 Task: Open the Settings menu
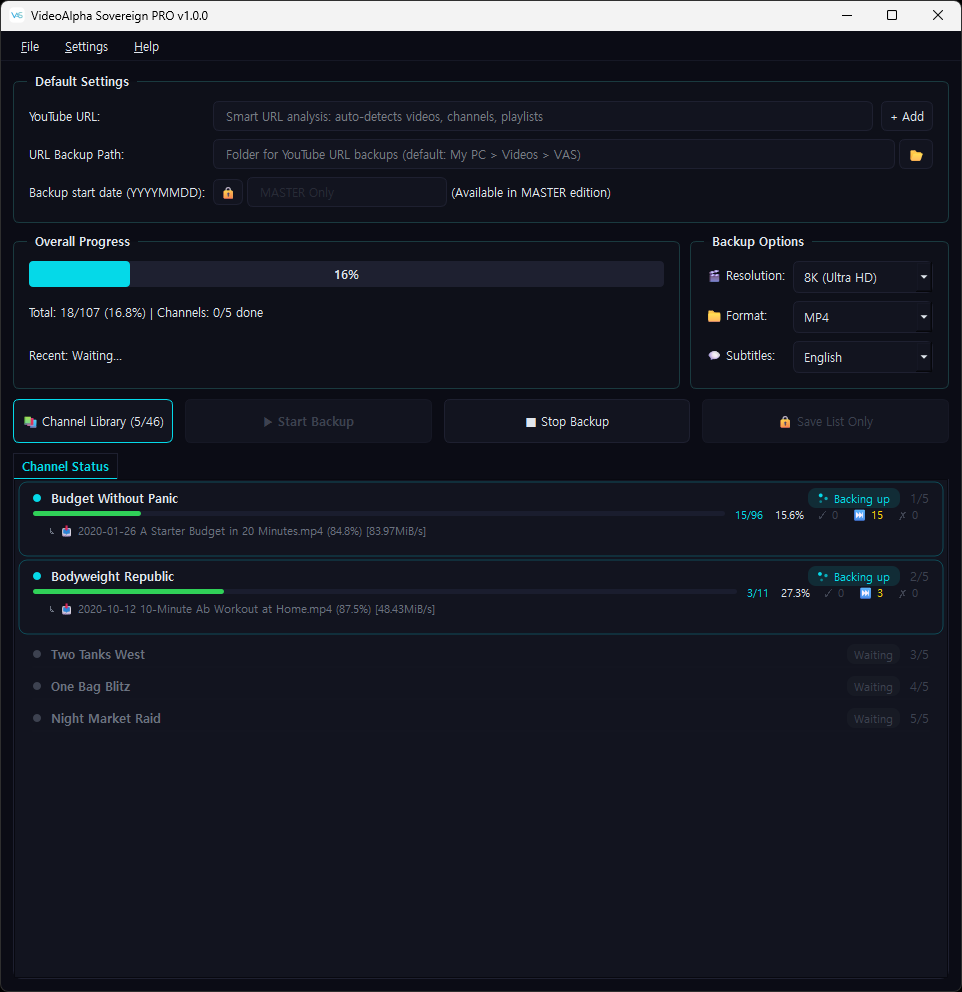pyautogui.click(x=87, y=47)
